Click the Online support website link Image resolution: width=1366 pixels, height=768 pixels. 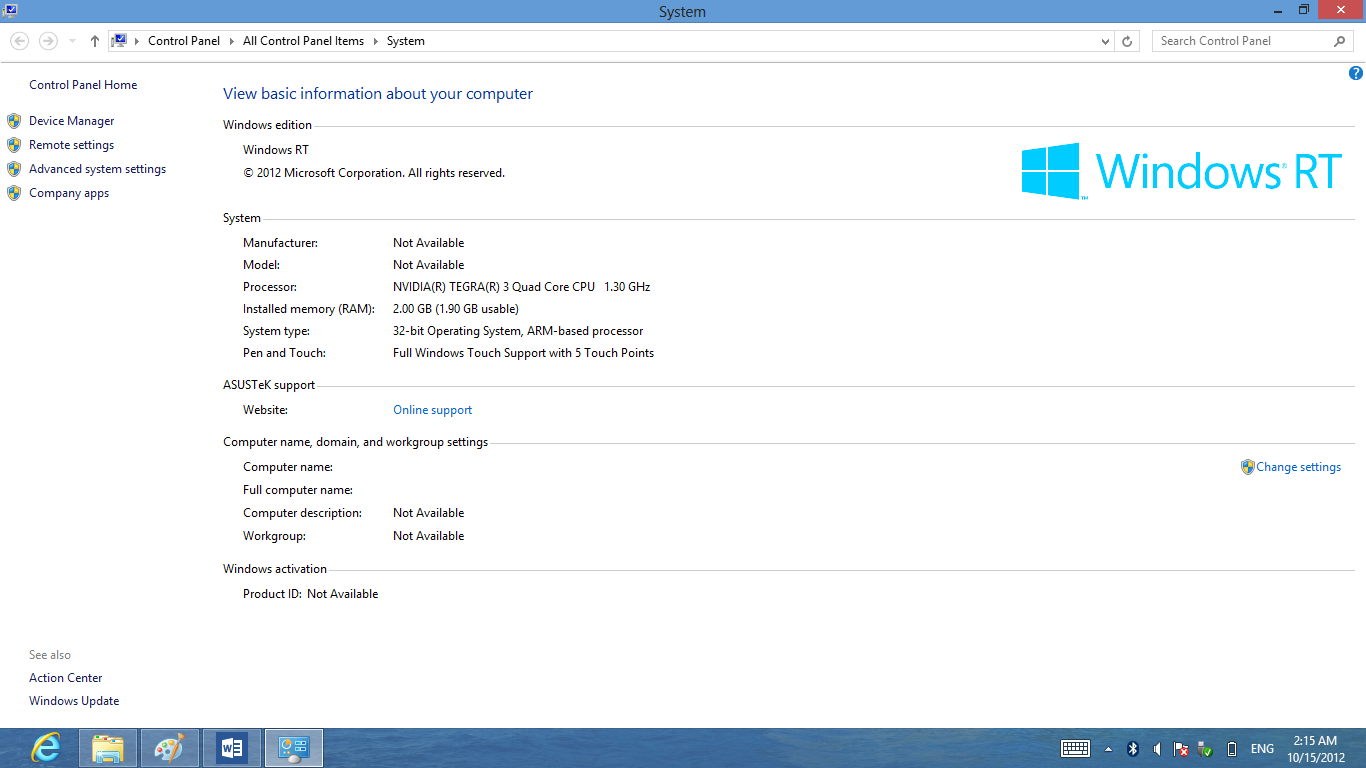pyautogui.click(x=432, y=410)
